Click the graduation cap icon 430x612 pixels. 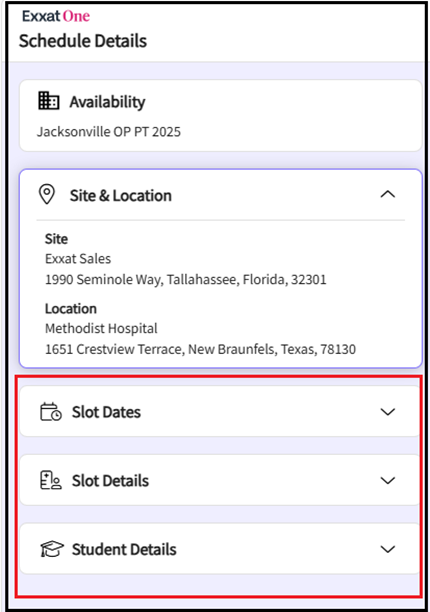(52, 549)
